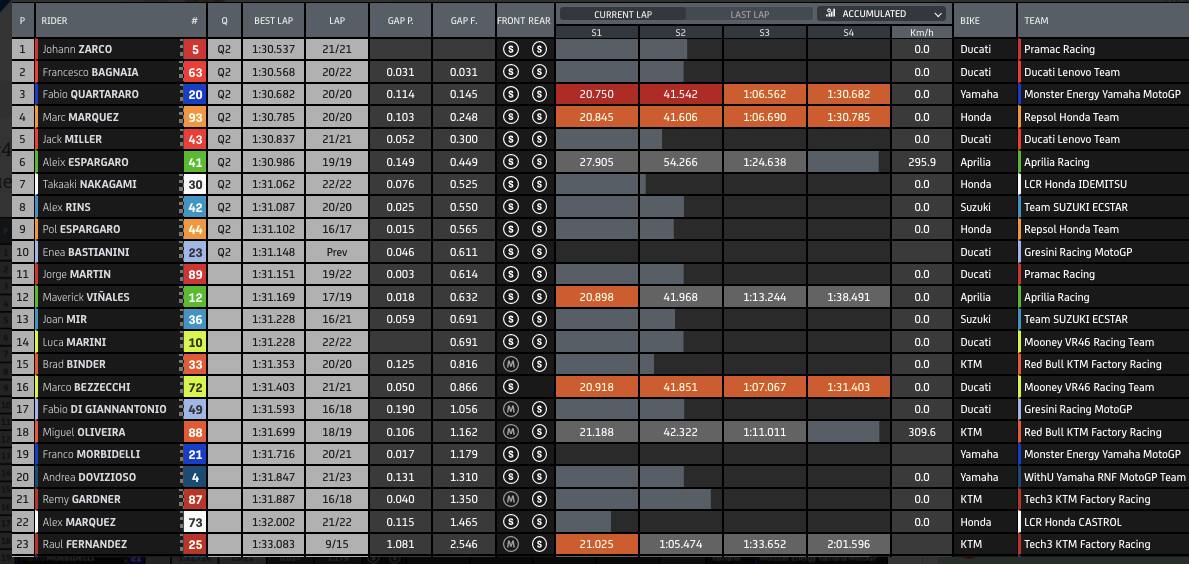Select rider Francesco BAGNAIA

click(x=89, y=72)
